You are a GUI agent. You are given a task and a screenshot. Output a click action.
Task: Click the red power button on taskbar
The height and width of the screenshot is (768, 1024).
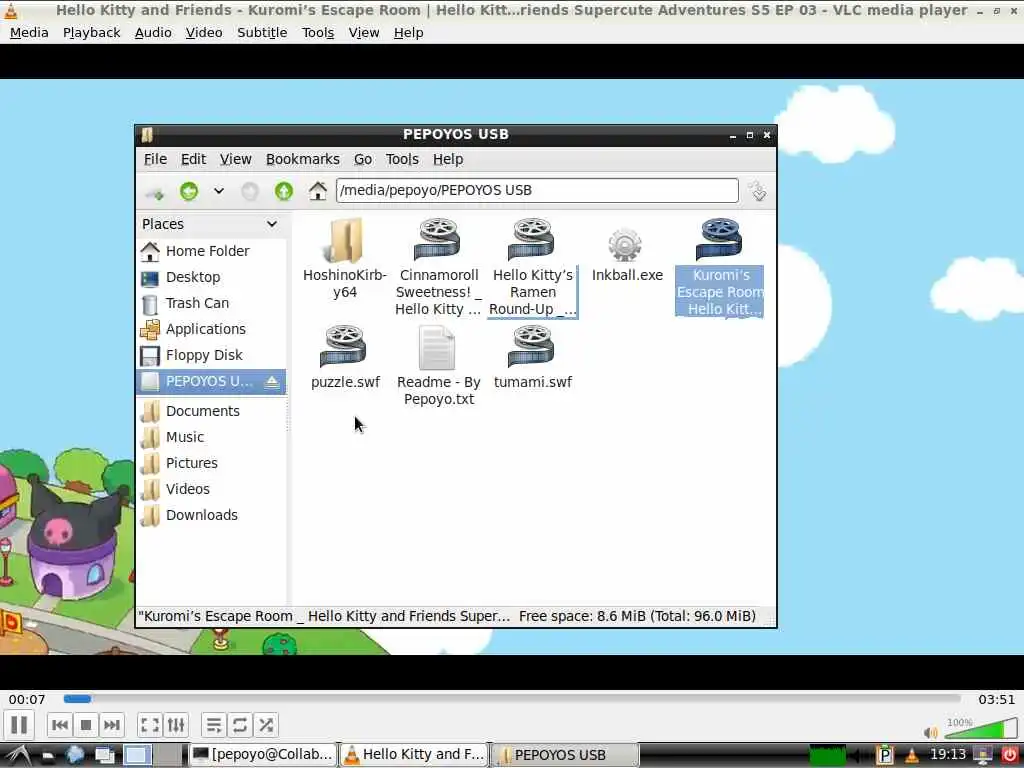[1010, 755]
